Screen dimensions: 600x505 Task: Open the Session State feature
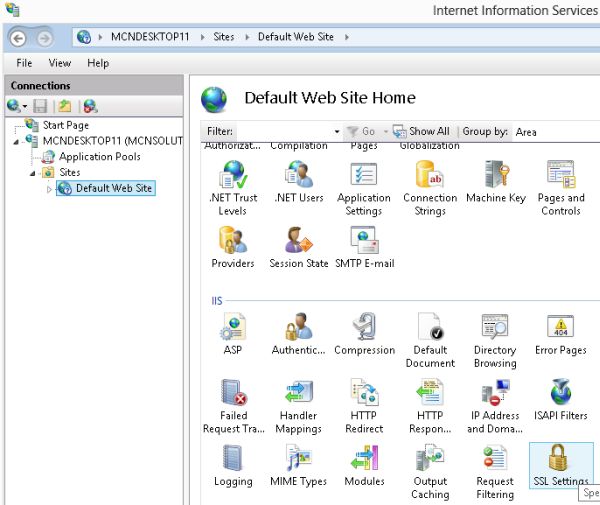pos(298,247)
